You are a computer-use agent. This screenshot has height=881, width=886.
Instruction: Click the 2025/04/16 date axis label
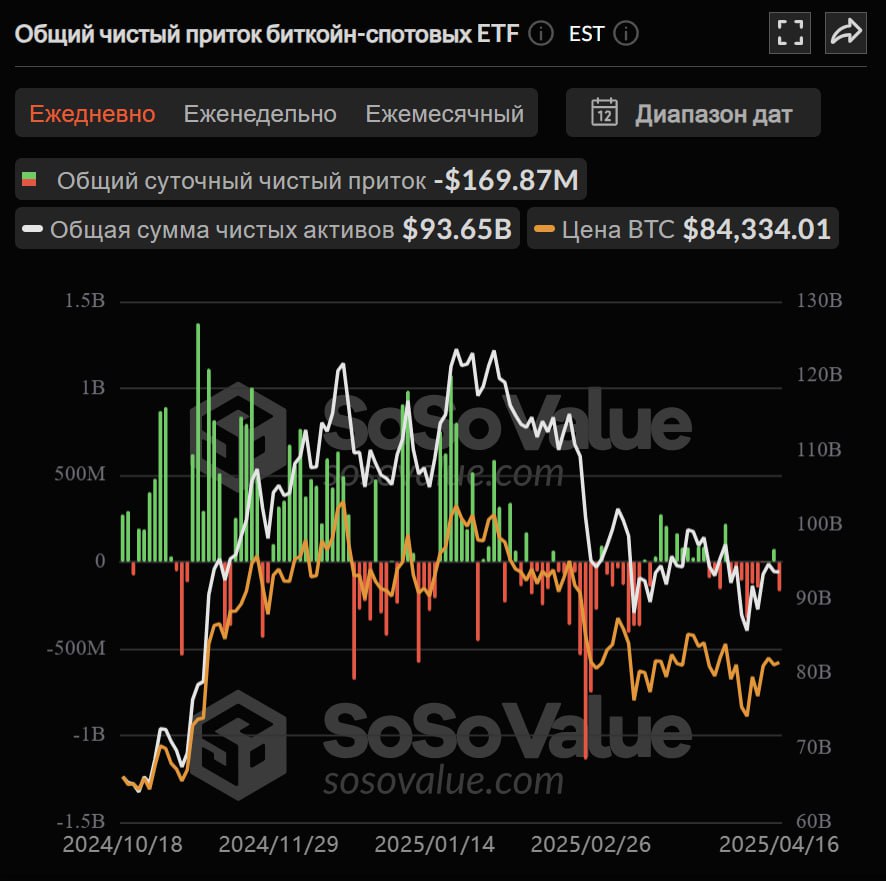click(779, 844)
